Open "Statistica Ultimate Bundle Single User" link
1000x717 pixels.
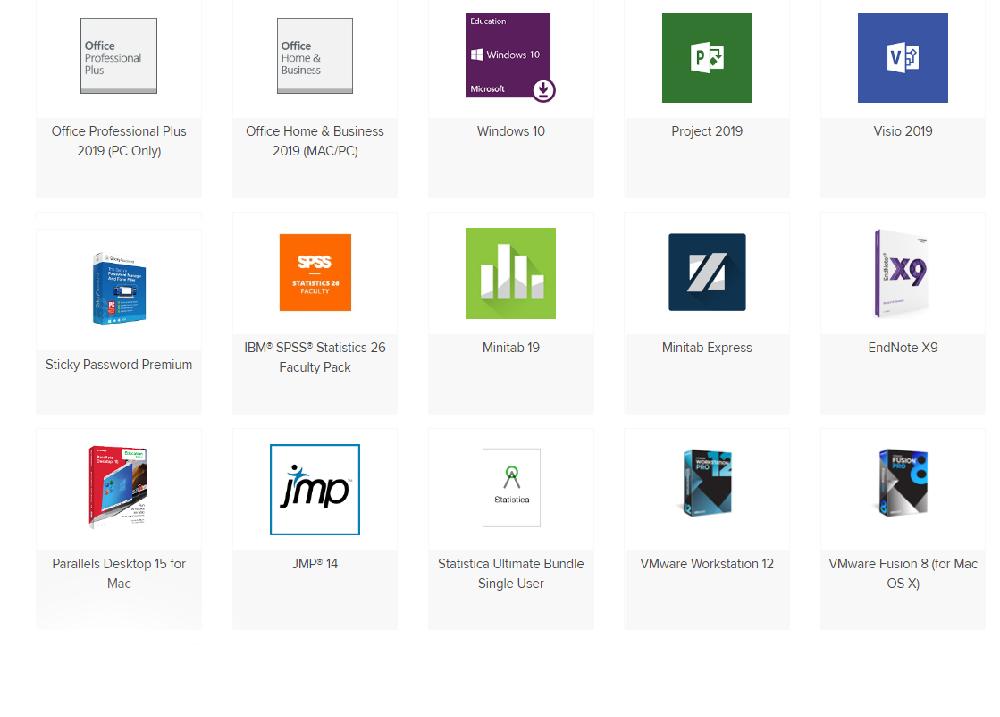(x=510, y=573)
